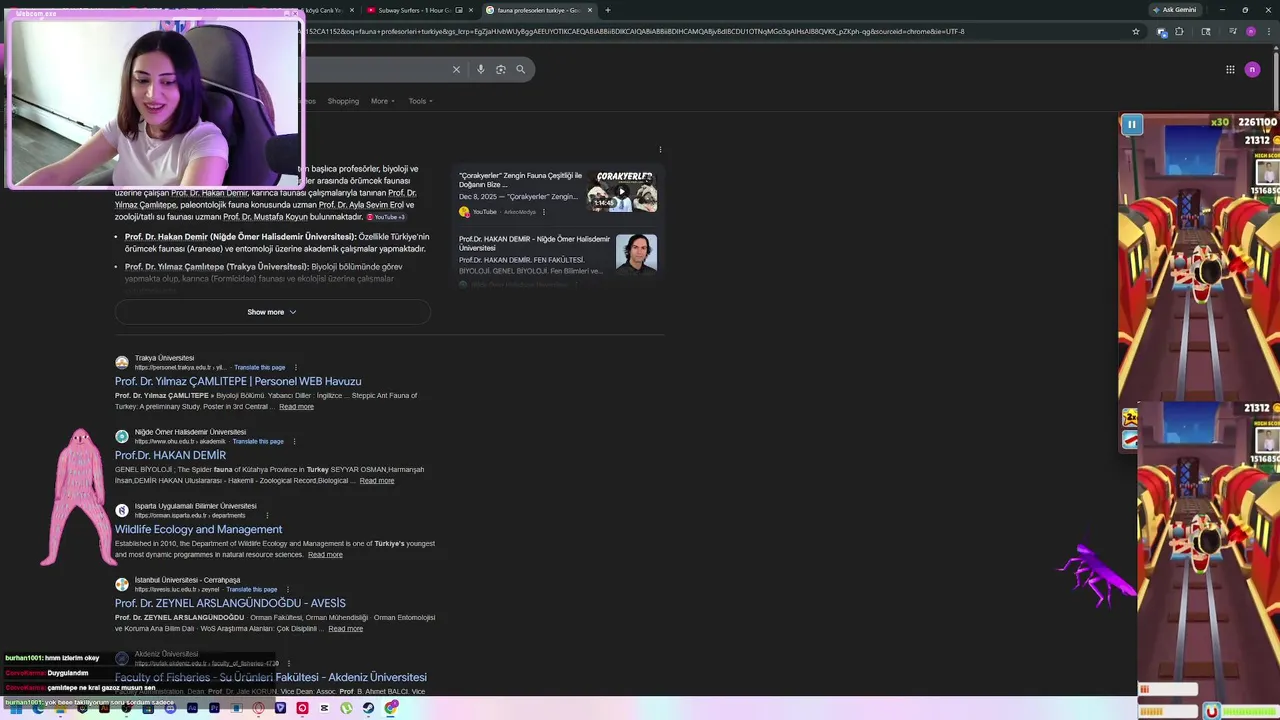Open Adobe After Effects from the taskbar
This screenshot has width=1280, height=720.
(x=192, y=708)
